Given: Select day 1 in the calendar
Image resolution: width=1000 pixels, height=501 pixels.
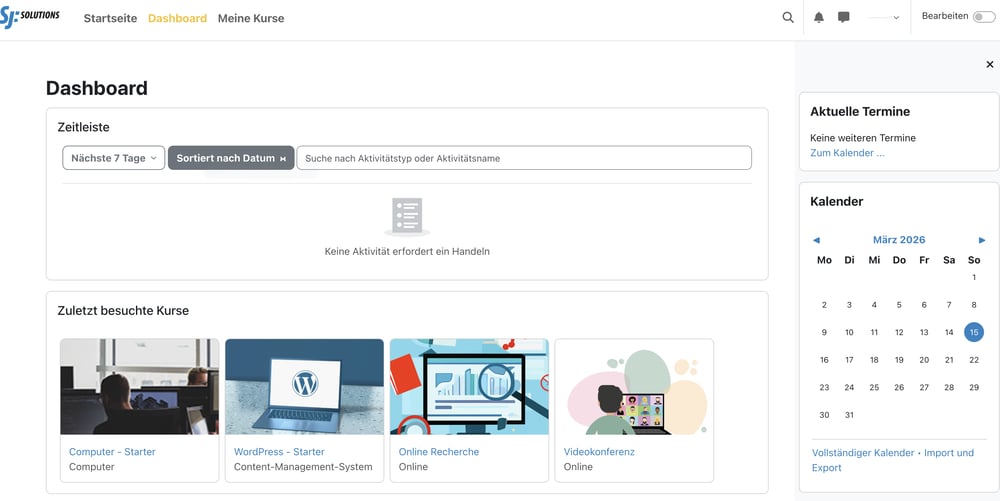Looking at the screenshot, I should click(974, 277).
